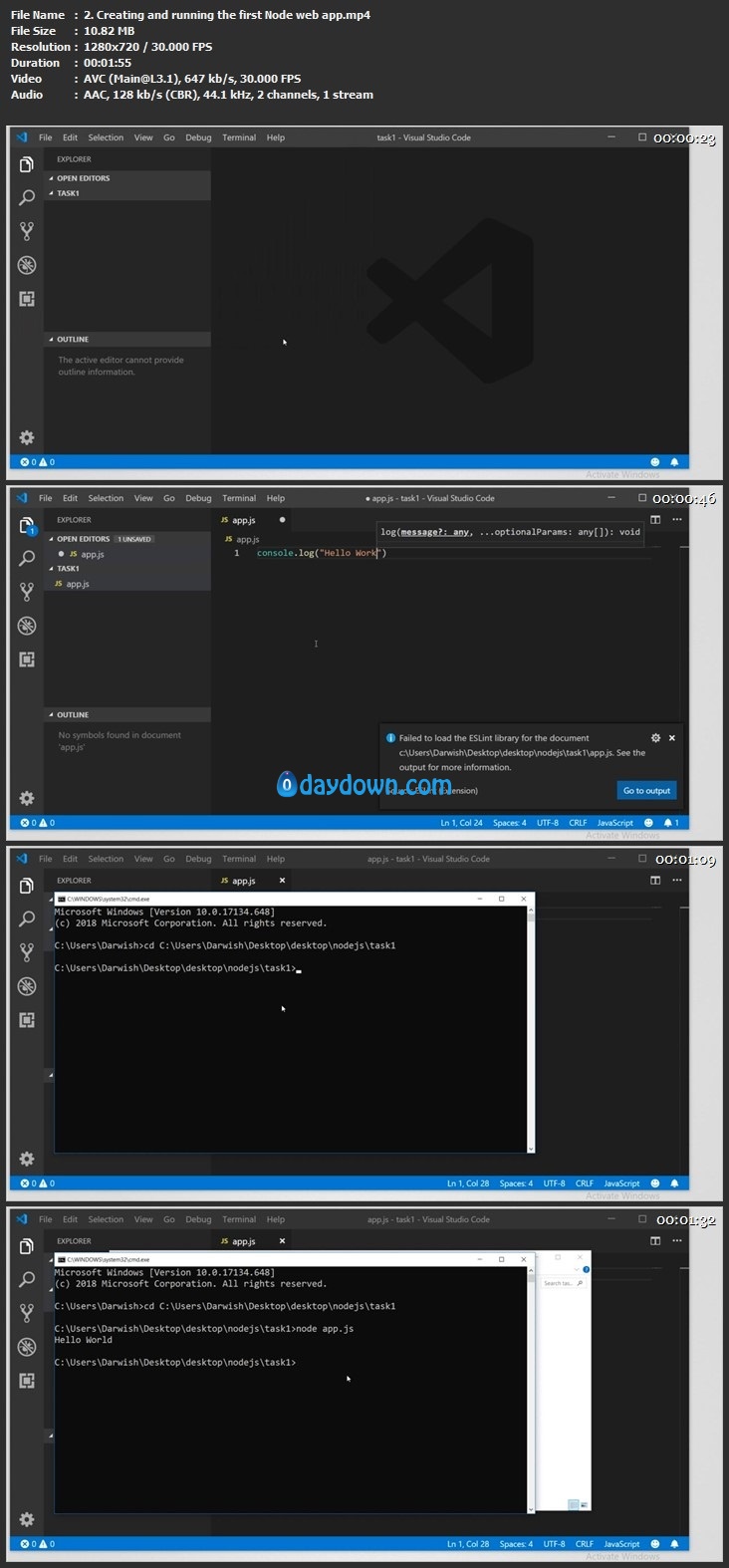Click ESLint notification gear icon
The height and width of the screenshot is (1568, 729).
tap(655, 738)
